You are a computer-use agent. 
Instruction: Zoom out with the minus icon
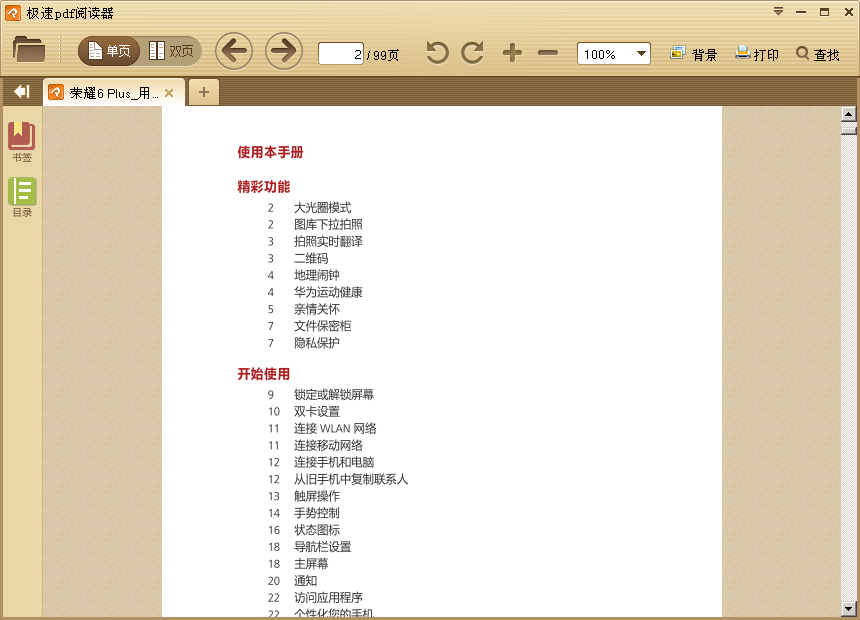pyautogui.click(x=546, y=53)
